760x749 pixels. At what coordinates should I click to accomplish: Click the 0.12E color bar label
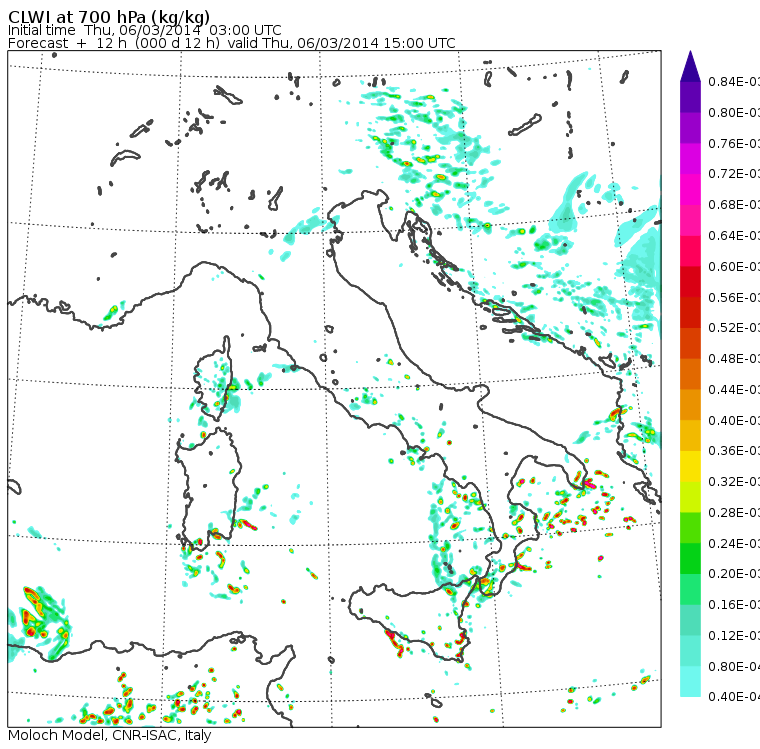point(734,636)
